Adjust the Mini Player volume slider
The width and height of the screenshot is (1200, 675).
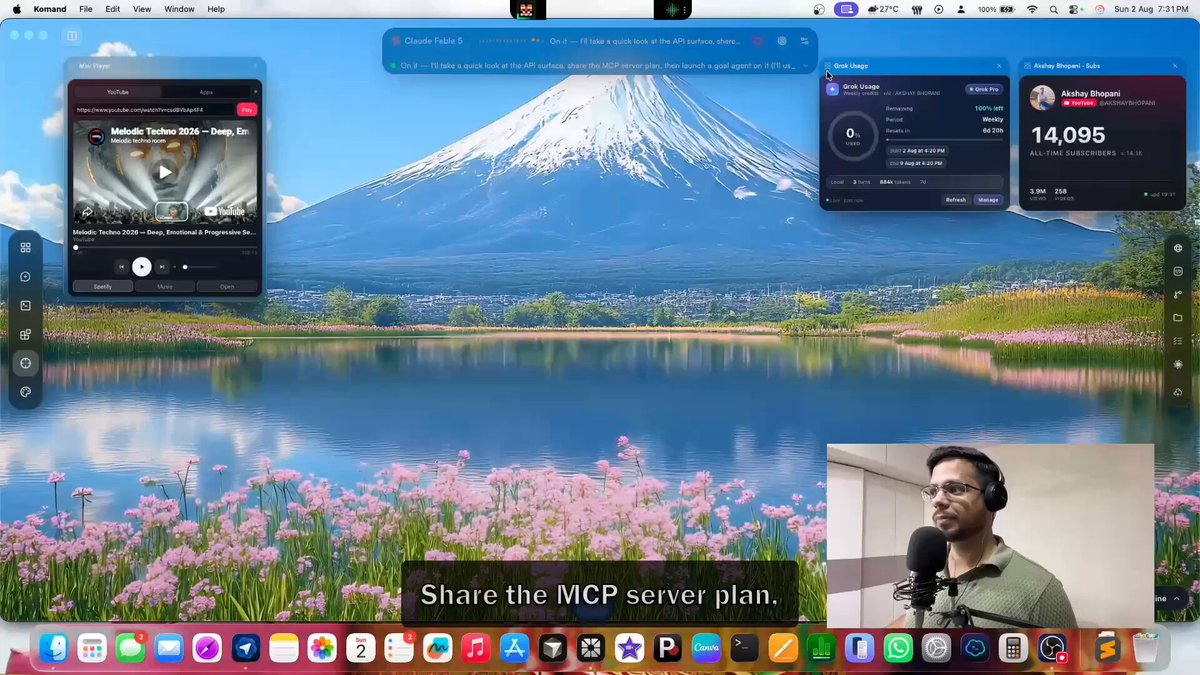[200, 267]
